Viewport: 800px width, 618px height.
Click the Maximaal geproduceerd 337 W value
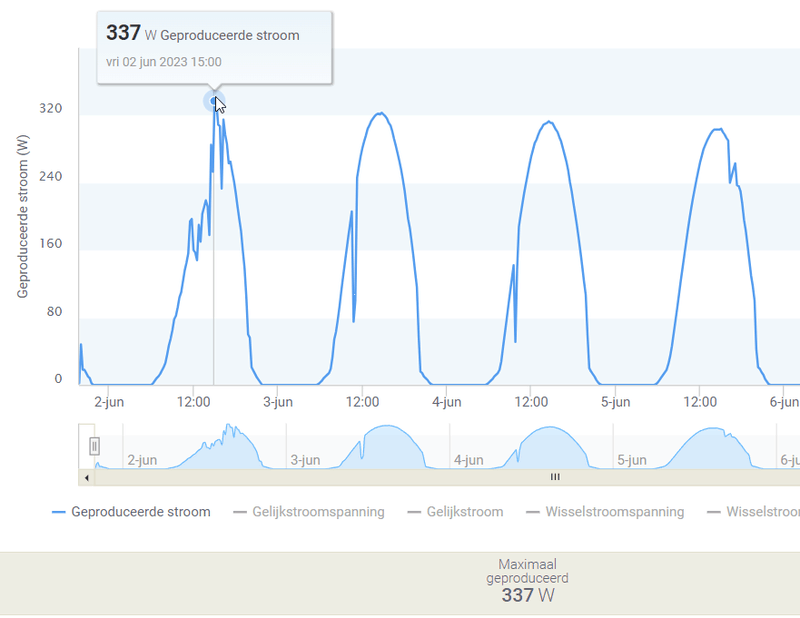528,595
